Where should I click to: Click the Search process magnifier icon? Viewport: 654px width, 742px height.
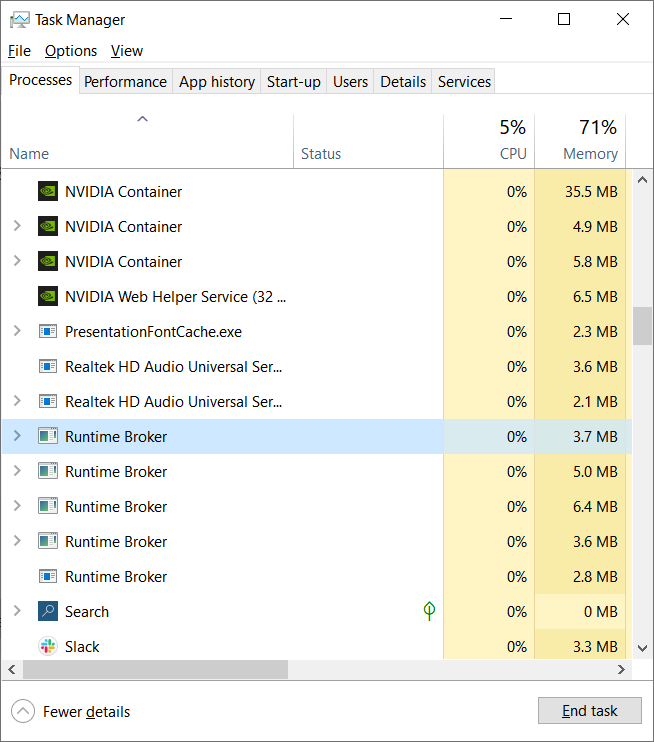(x=48, y=612)
